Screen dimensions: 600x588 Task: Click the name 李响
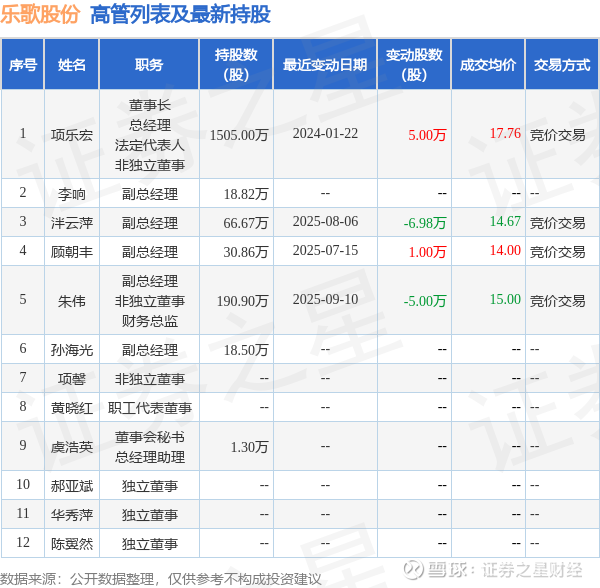point(72,194)
